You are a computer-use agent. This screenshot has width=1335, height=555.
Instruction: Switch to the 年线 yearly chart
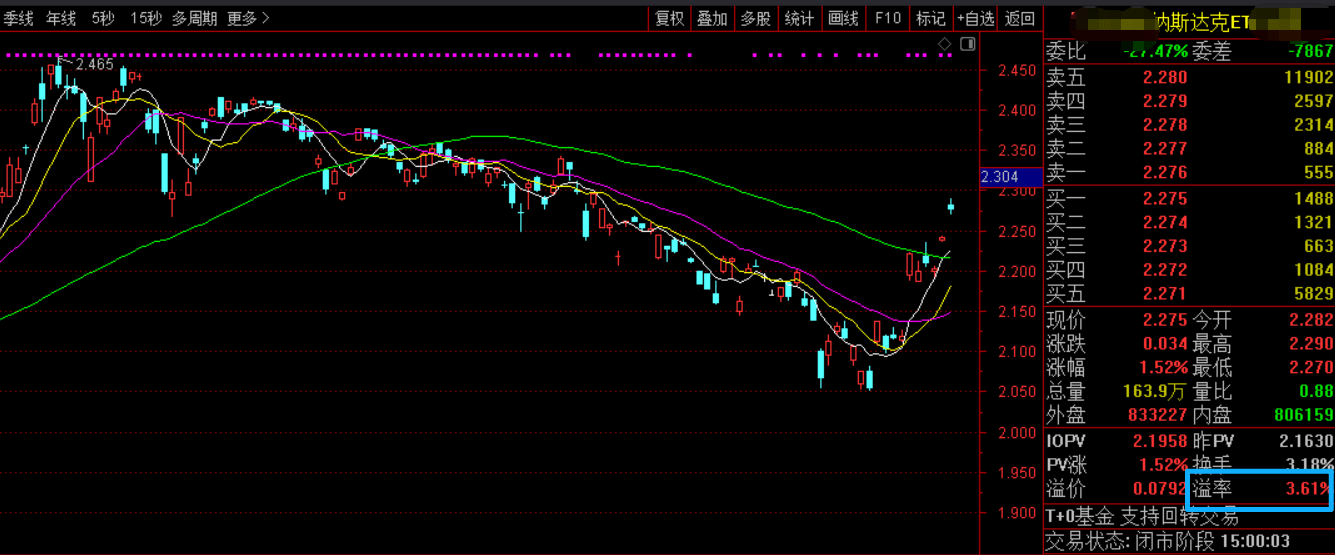click(x=61, y=18)
